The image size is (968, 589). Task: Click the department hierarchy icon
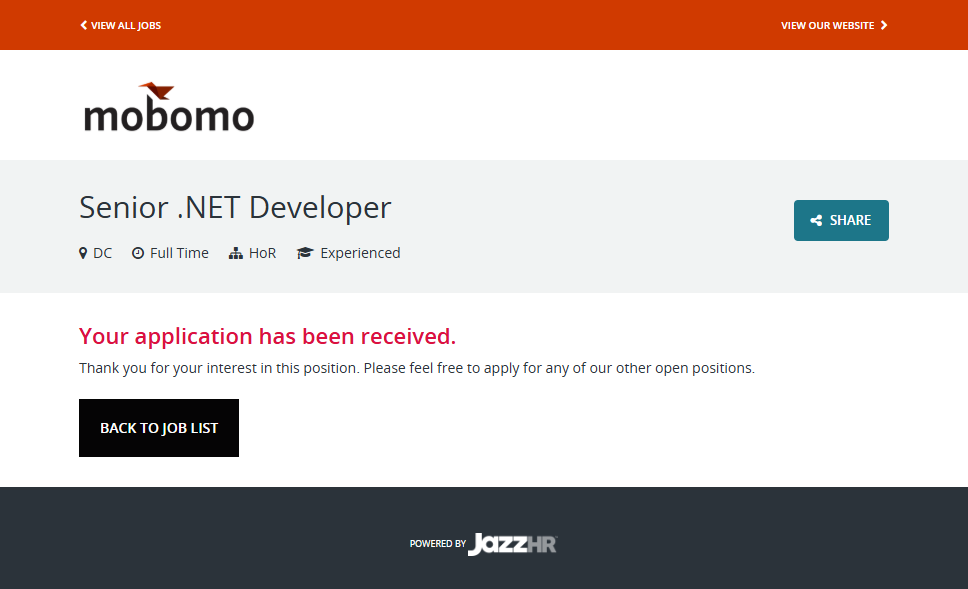236,253
